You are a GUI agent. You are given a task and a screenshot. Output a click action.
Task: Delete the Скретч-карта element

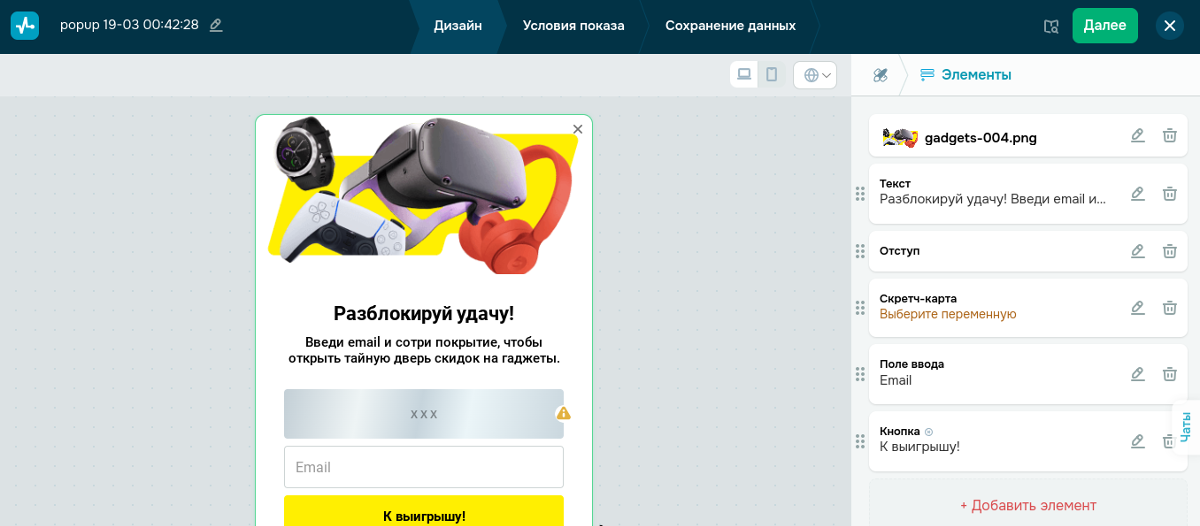click(x=1169, y=308)
